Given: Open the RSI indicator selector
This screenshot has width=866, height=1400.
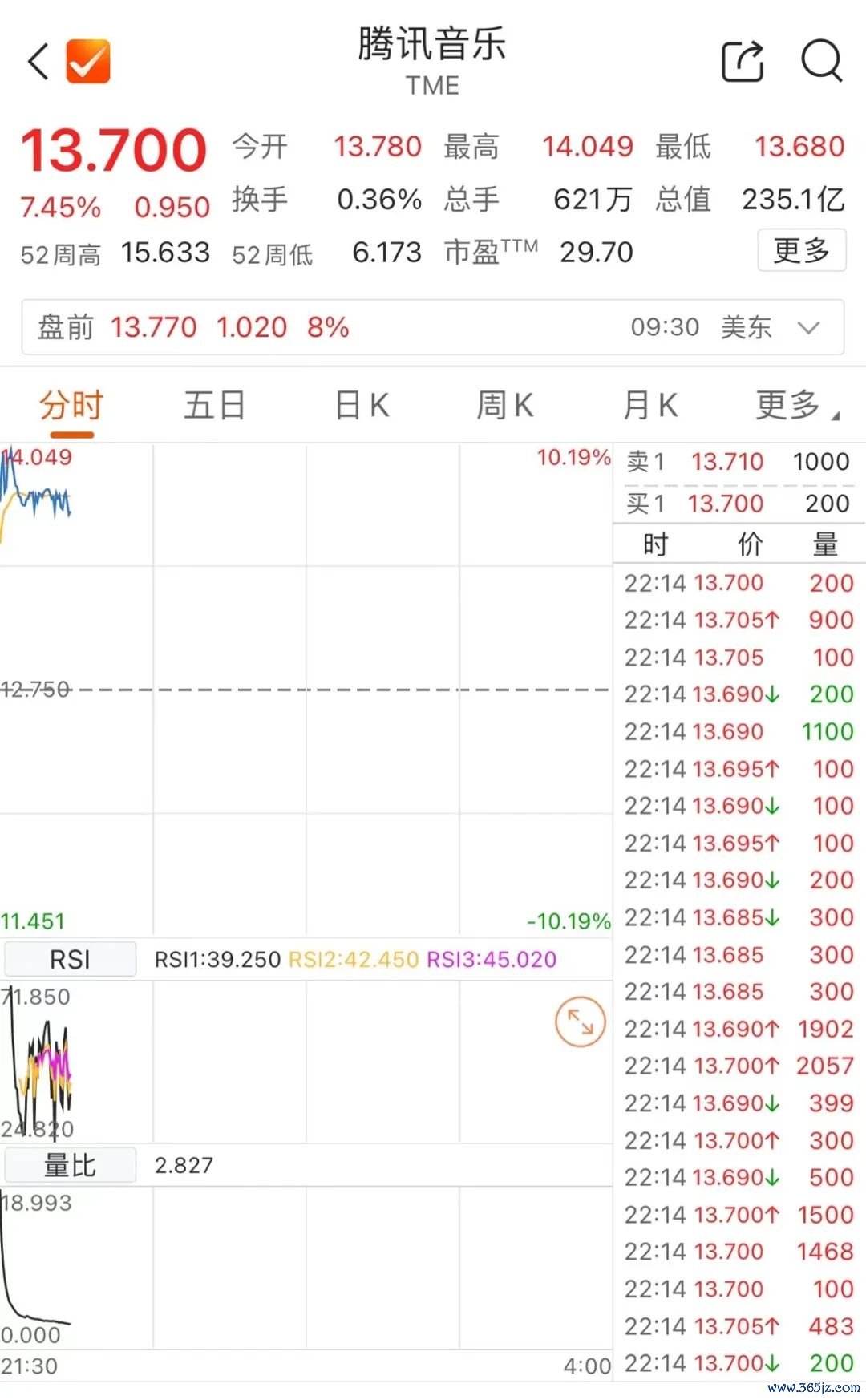Looking at the screenshot, I should pos(71,959).
